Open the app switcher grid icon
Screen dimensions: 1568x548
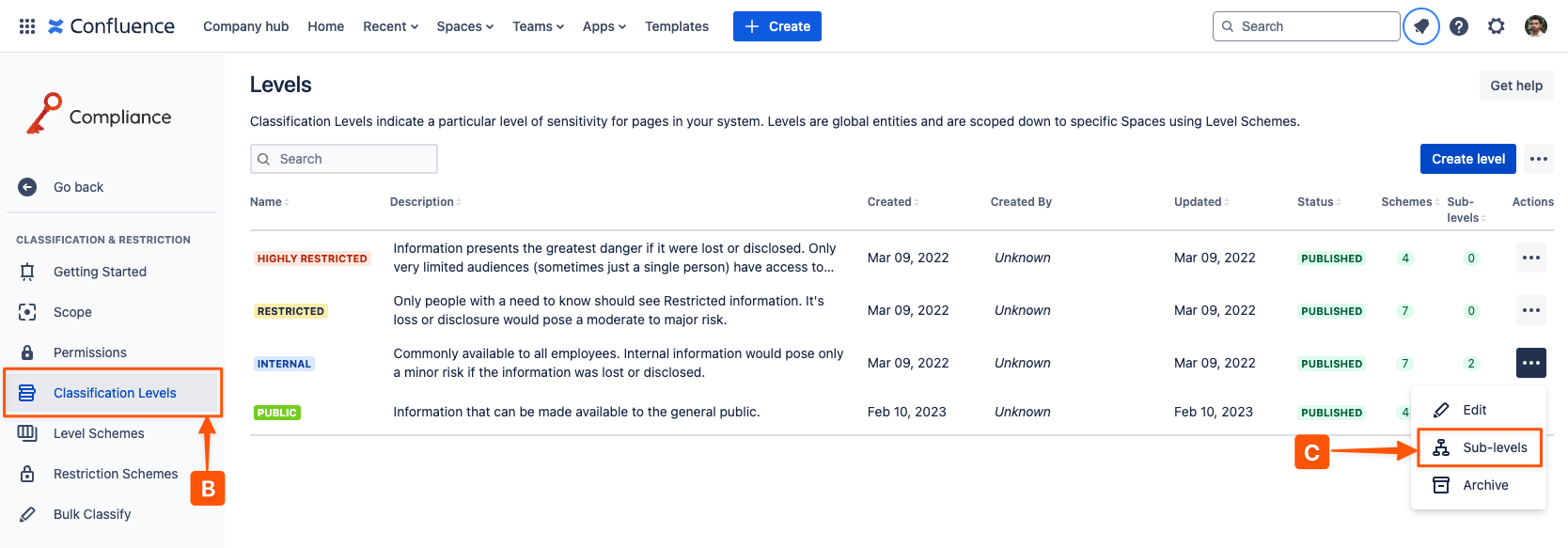point(27,26)
